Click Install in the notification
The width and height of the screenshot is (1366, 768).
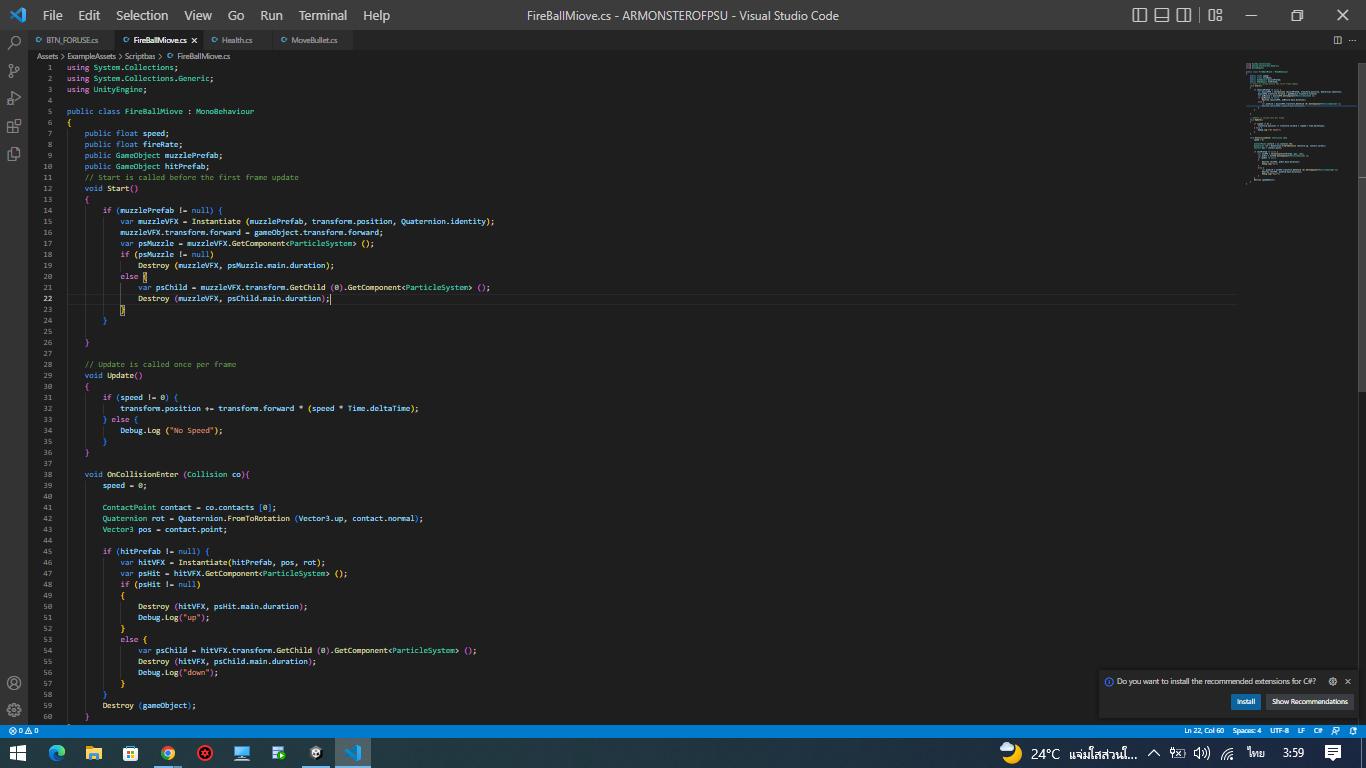pyautogui.click(x=1246, y=702)
